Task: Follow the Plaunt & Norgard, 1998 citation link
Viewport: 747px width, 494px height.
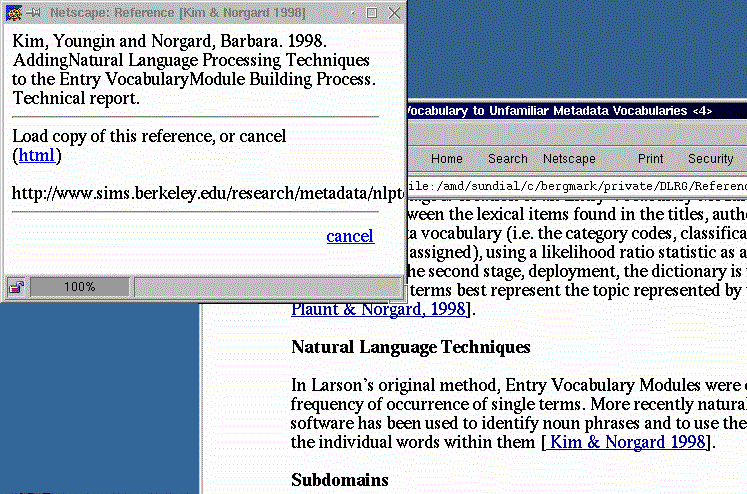Action: coord(377,309)
